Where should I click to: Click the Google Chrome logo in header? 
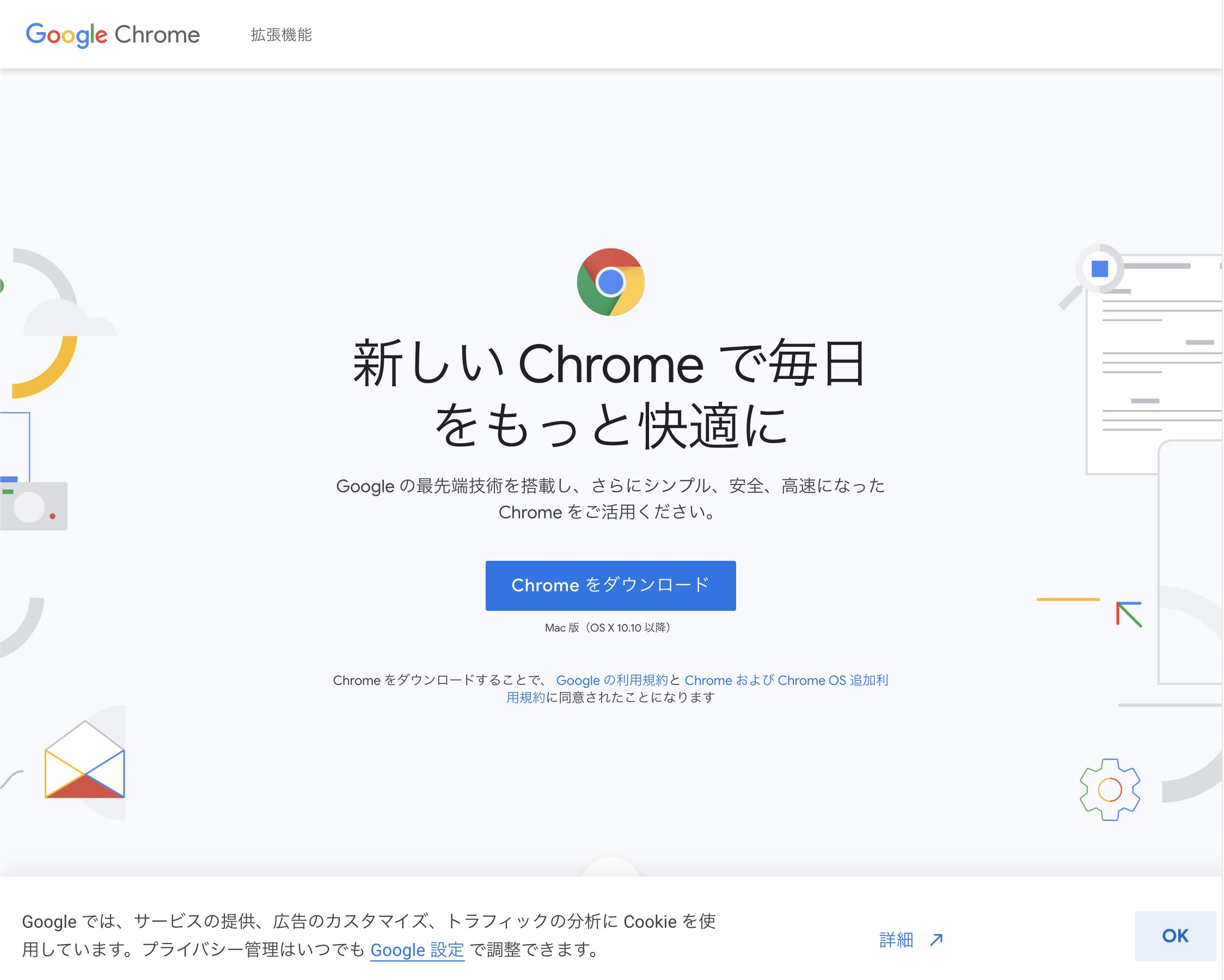click(x=112, y=35)
